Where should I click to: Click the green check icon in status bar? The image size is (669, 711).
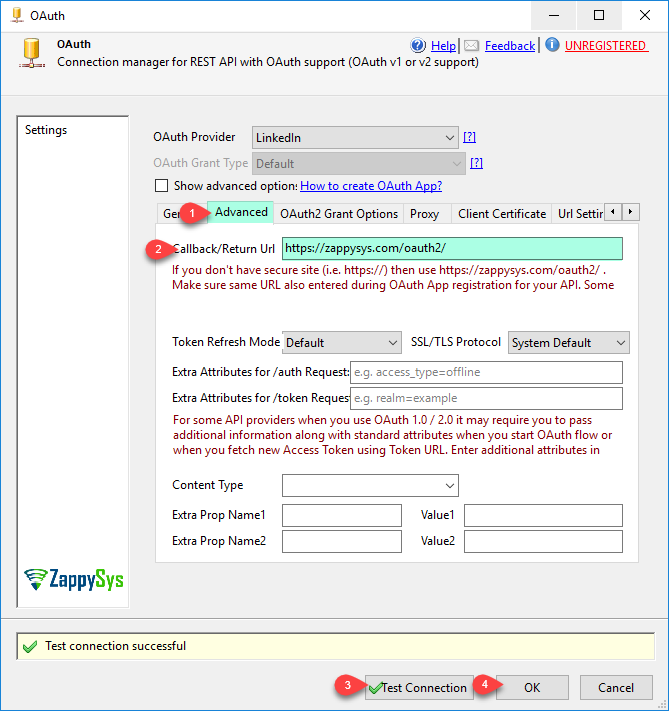coord(30,647)
